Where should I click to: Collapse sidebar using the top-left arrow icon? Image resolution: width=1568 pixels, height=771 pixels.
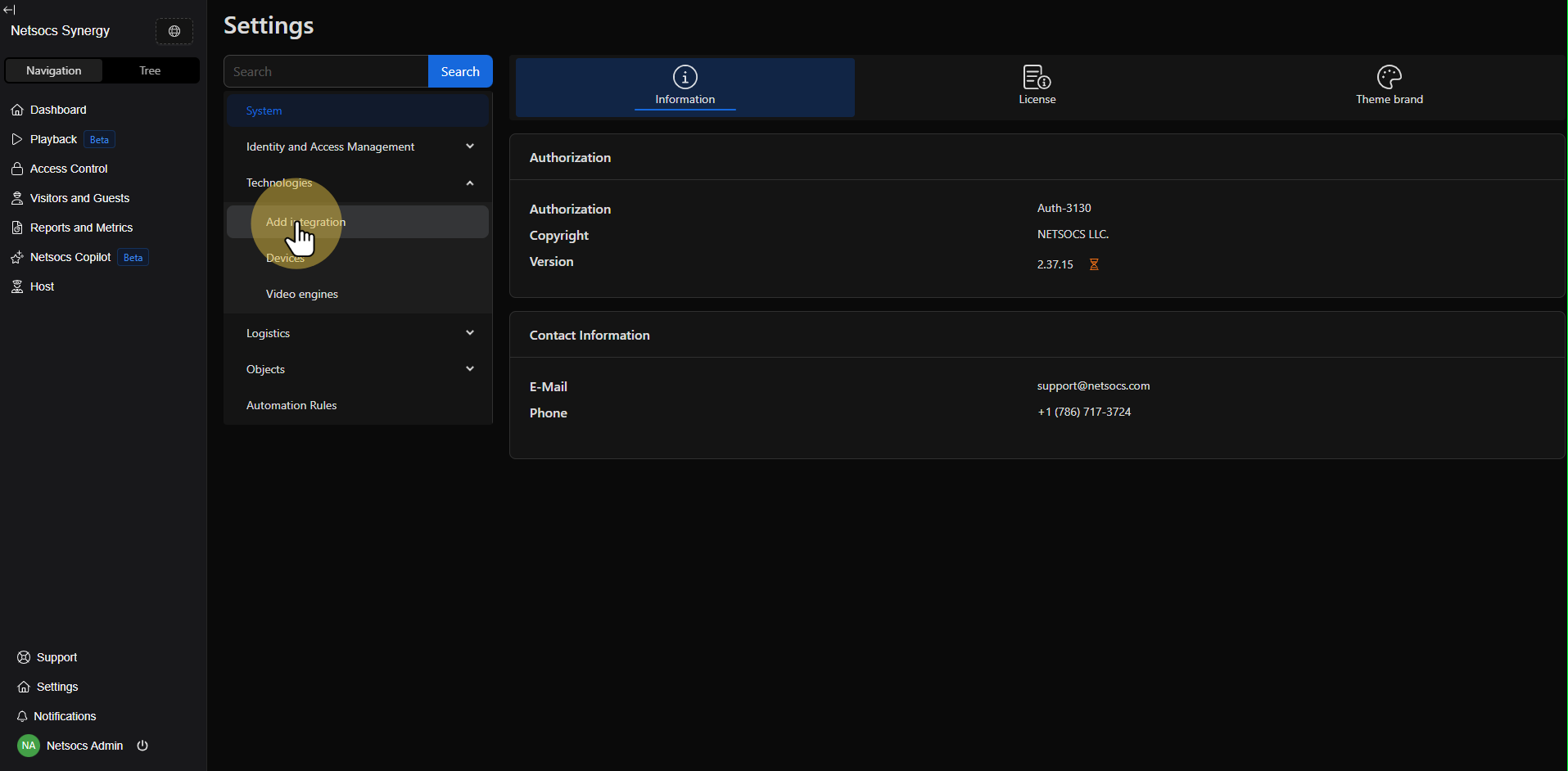coord(10,10)
